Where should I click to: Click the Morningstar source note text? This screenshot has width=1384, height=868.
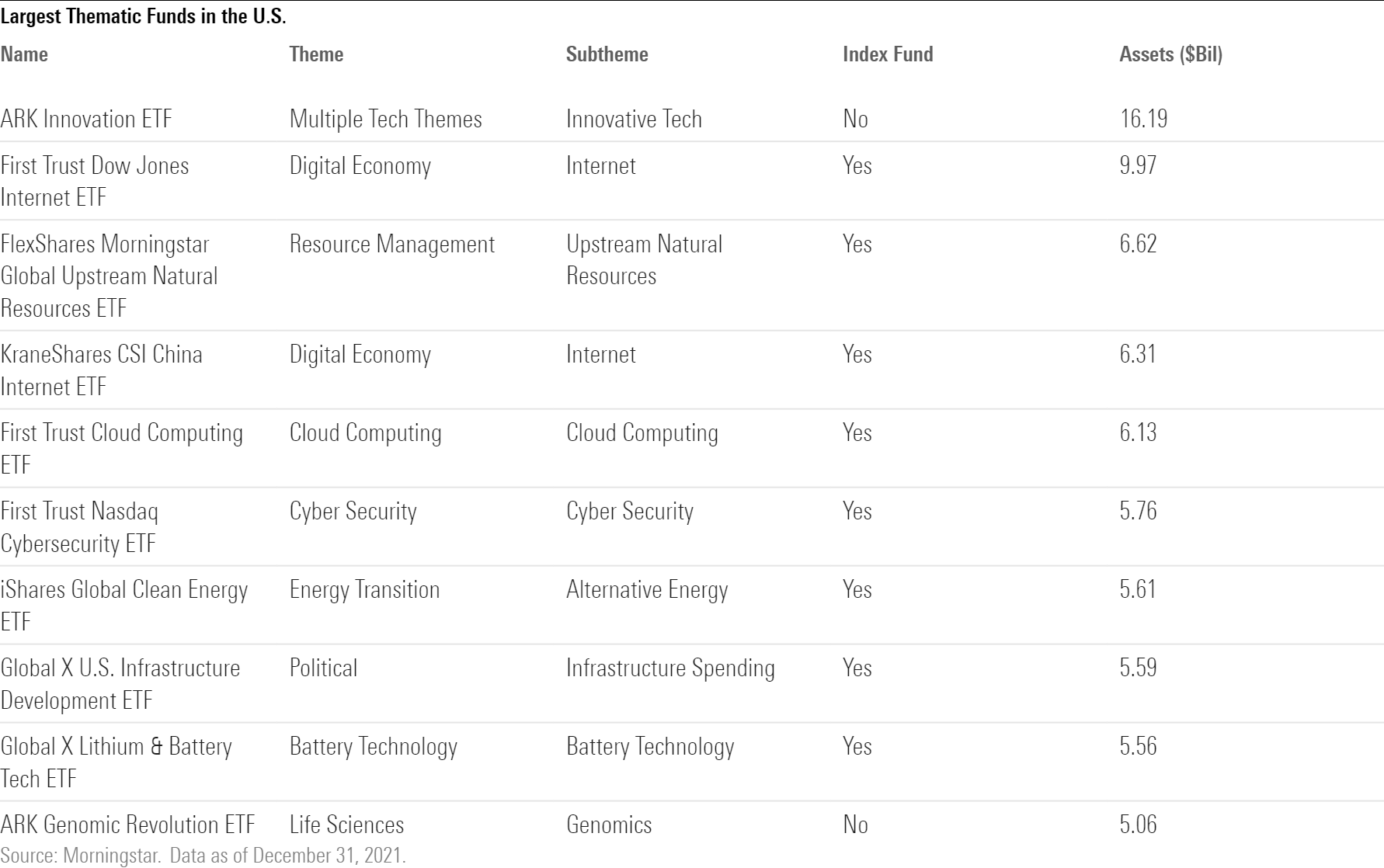[203, 856]
